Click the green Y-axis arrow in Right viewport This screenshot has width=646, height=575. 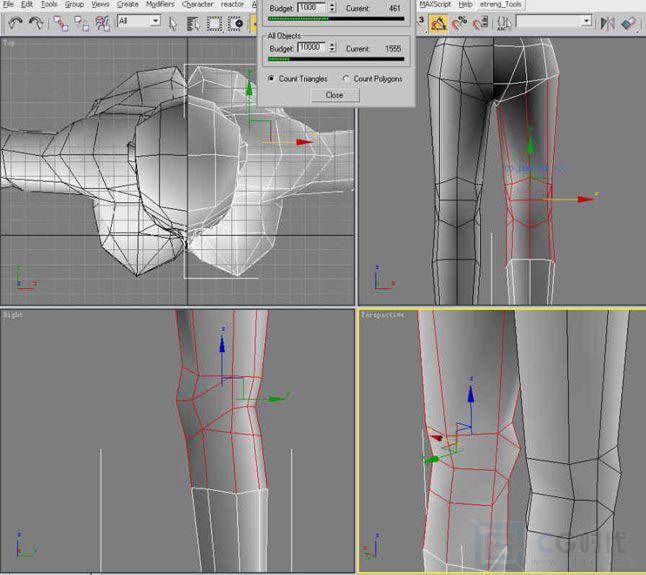(275, 398)
